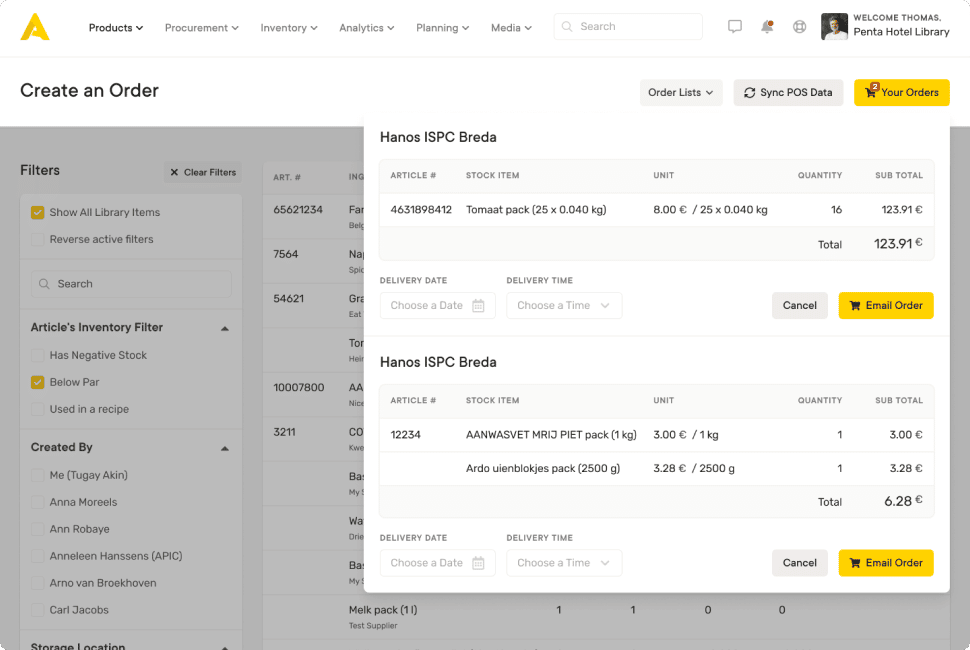Open the Procurement menu

[201, 28]
